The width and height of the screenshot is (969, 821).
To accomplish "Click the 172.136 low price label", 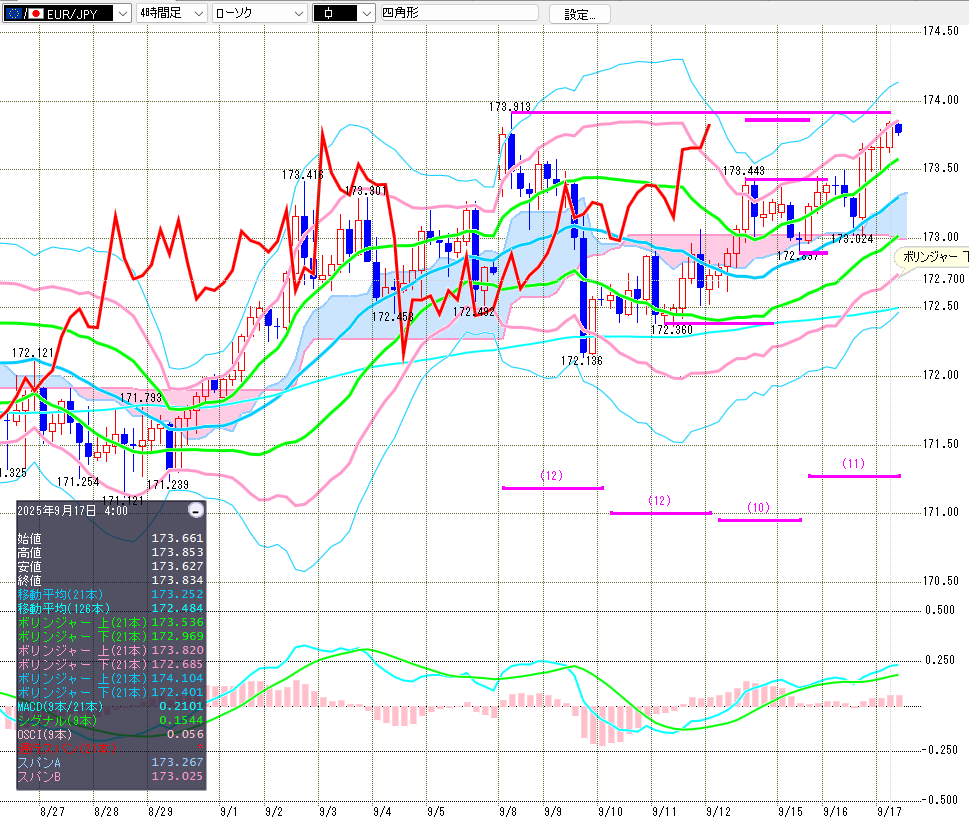I will click(x=581, y=360).
